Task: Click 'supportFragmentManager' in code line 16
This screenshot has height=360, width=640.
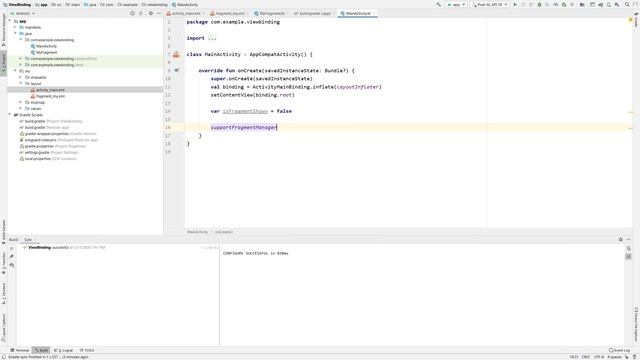Action: 244,127
